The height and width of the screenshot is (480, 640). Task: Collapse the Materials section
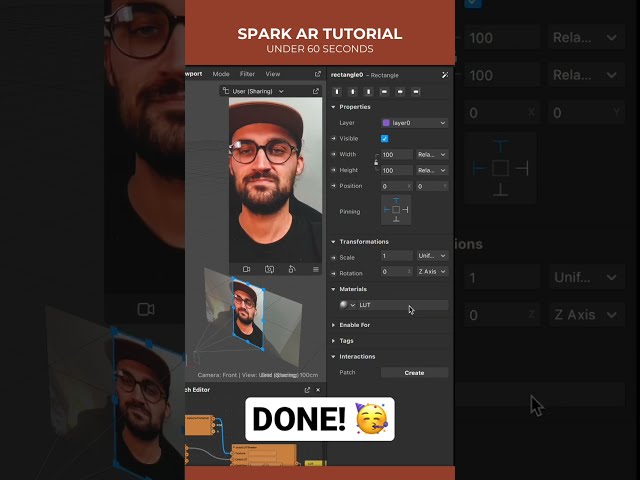click(333, 289)
